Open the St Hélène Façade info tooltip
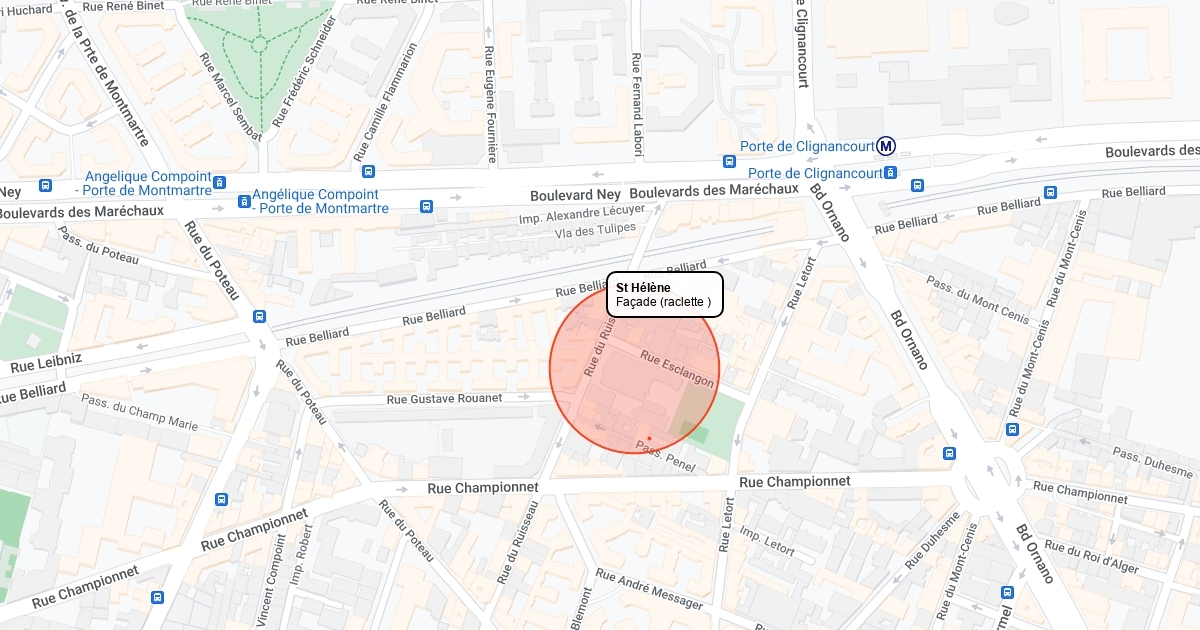 (664, 294)
